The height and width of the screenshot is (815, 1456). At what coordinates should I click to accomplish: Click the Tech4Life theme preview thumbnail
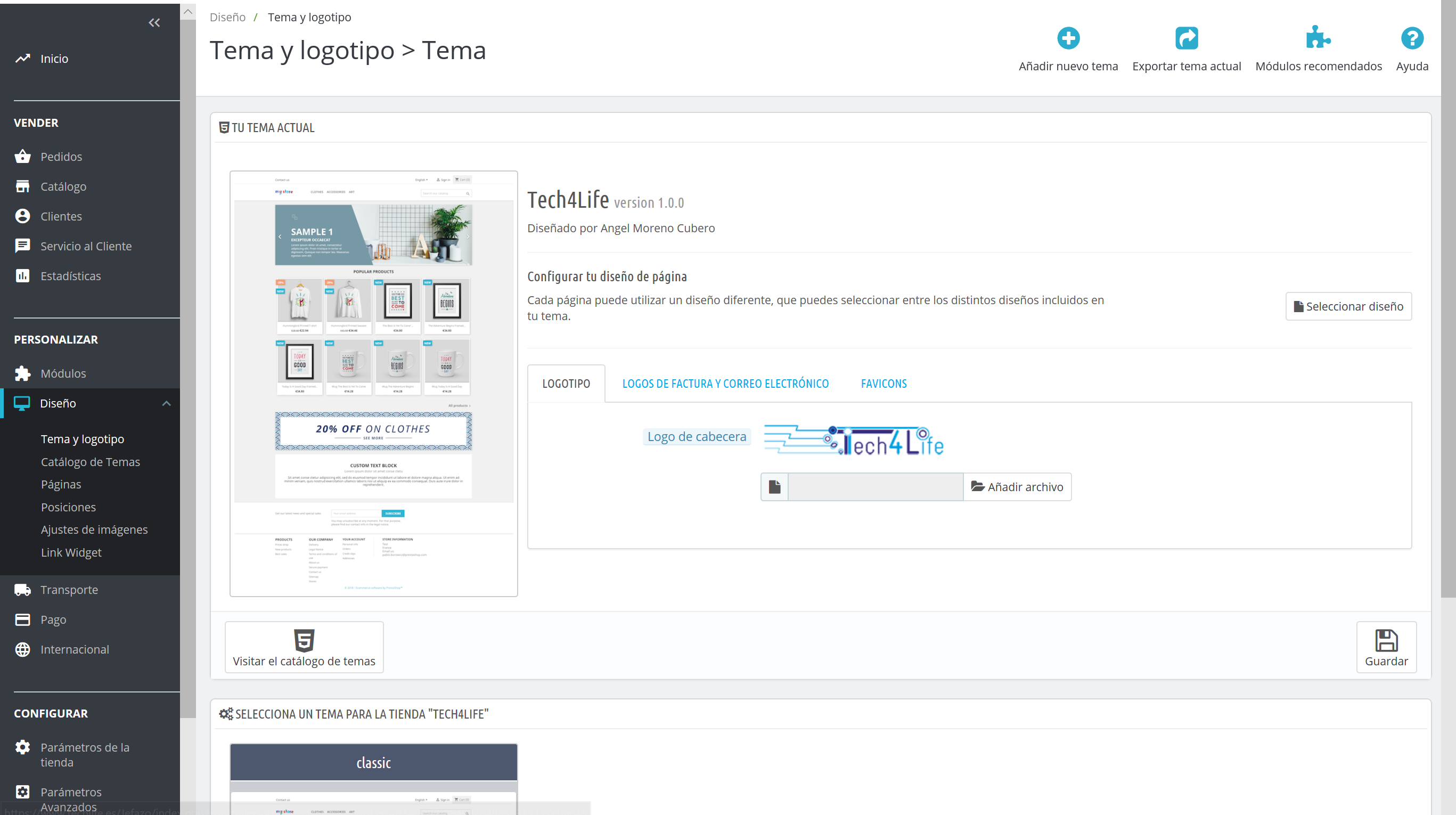point(373,383)
